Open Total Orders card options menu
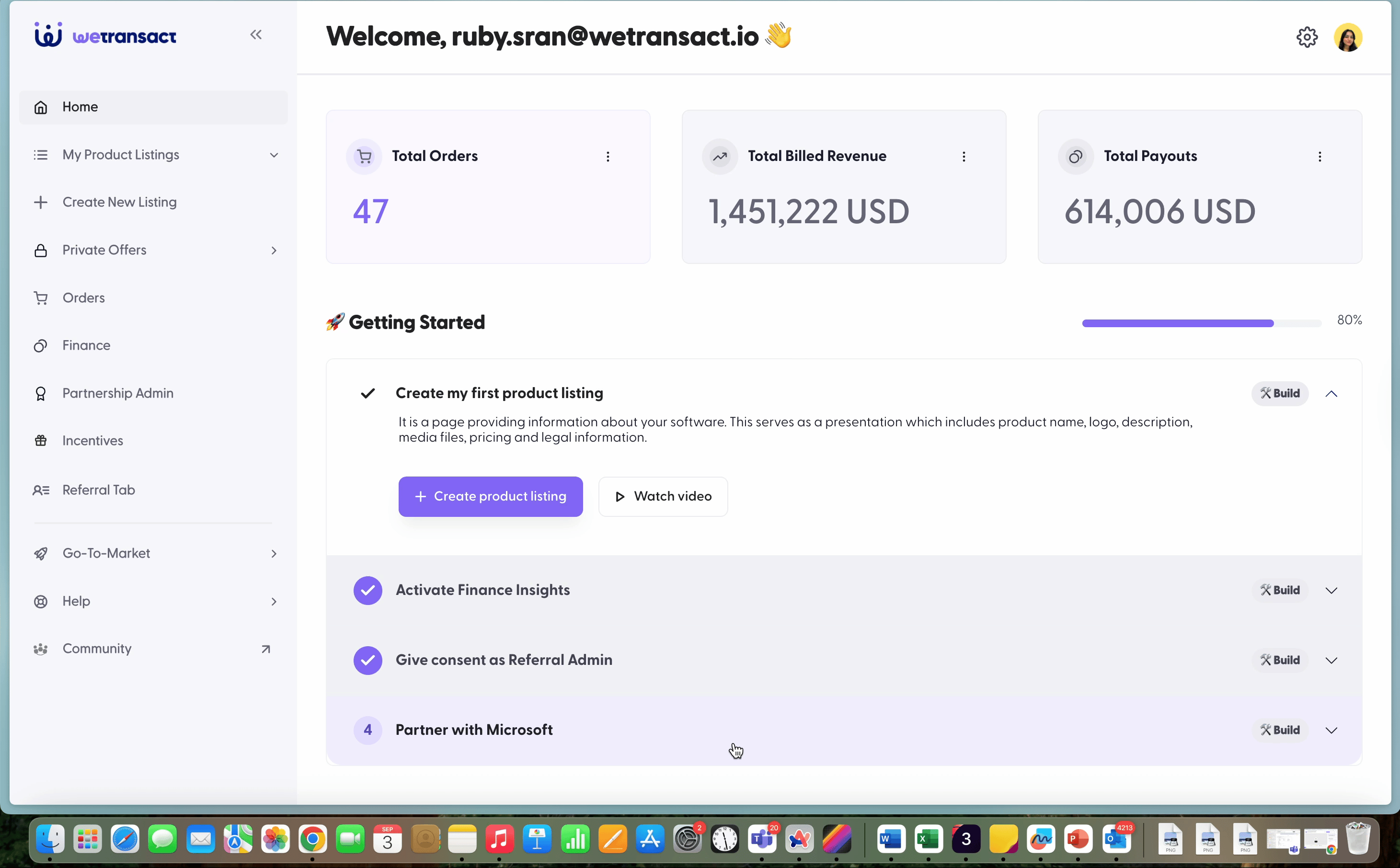1400x868 pixels. click(608, 157)
